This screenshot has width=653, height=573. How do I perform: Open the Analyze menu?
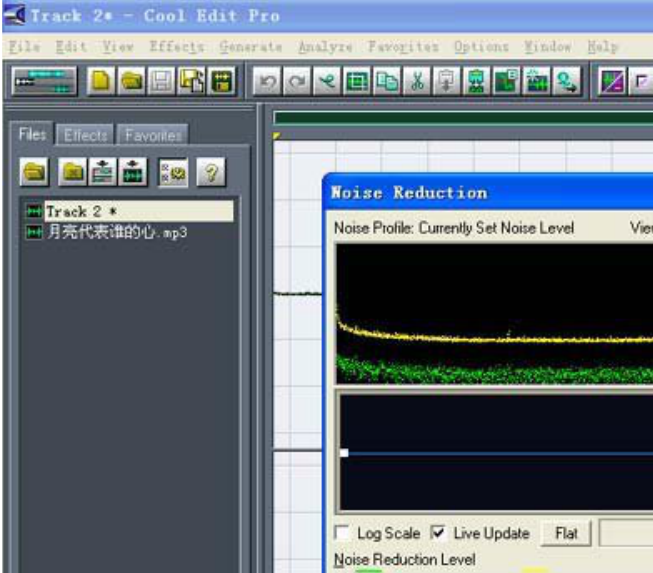click(325, 47)
